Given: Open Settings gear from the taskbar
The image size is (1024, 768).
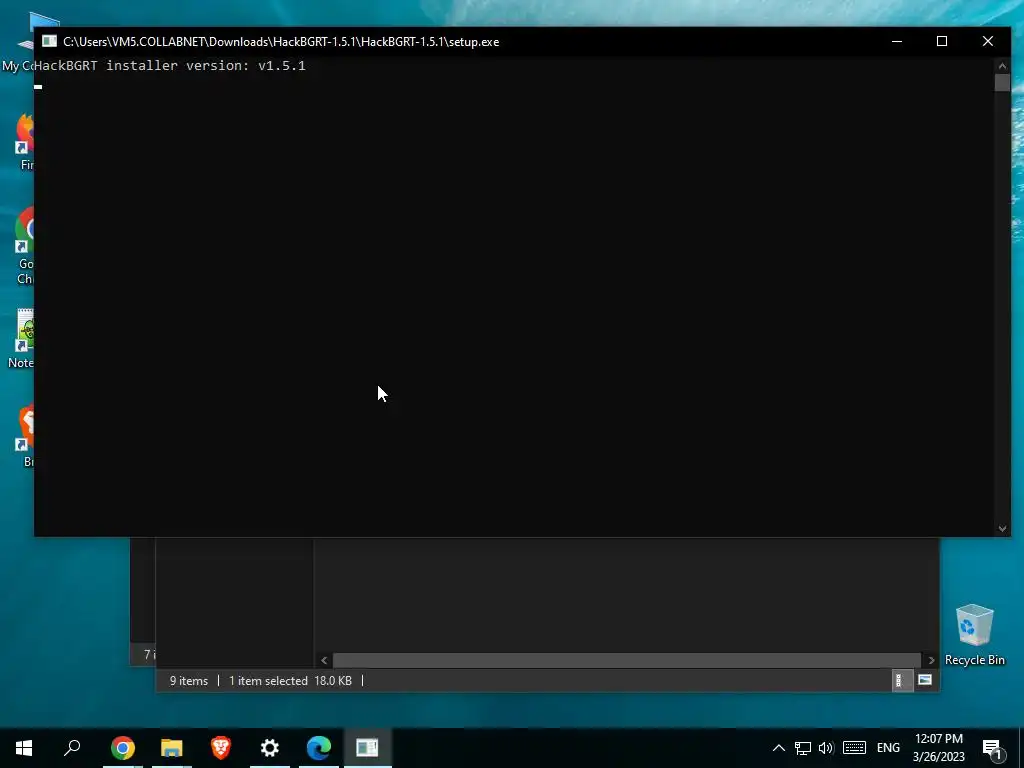Looking at the screenshot, I should click(x=270, y=748).
